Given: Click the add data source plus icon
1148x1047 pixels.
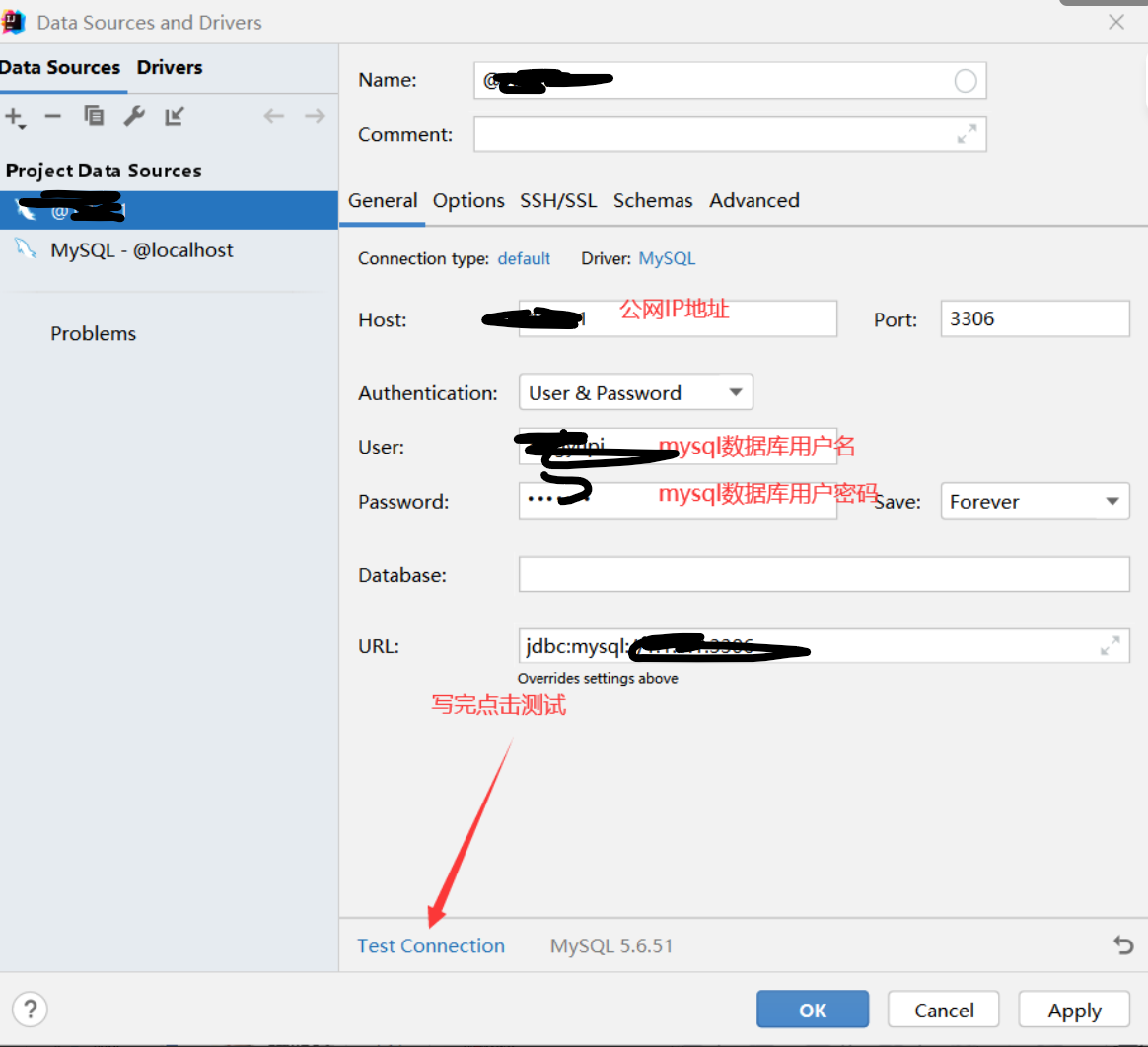Looking at the screenshot, I should click(15, 117).
